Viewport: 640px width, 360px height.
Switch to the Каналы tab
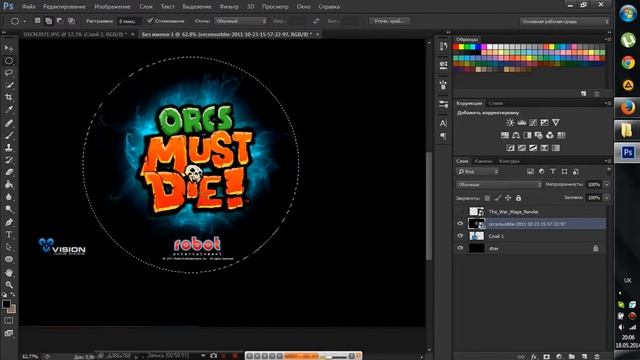[483, 161]
